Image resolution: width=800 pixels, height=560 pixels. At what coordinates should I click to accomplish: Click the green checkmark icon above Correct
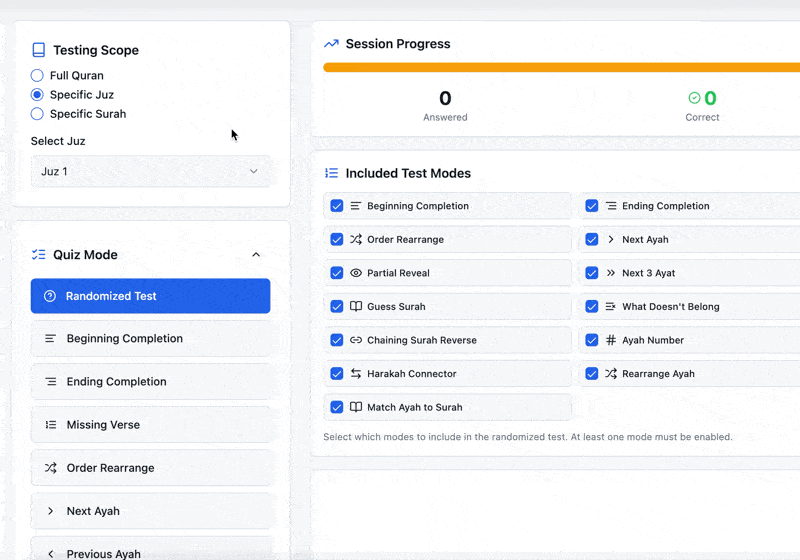694,98
